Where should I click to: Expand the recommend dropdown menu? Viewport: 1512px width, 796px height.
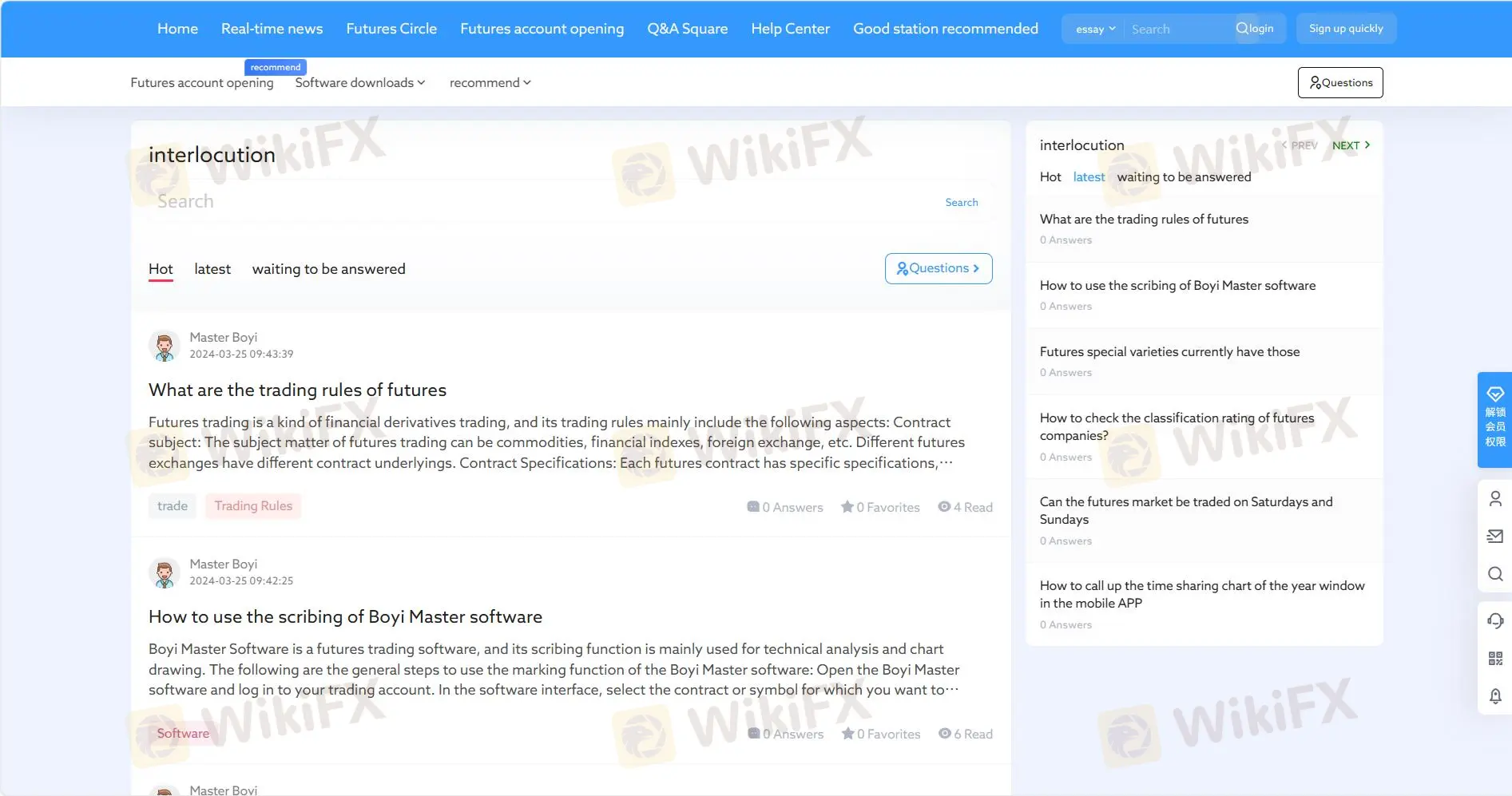click(x=490, y=83)
